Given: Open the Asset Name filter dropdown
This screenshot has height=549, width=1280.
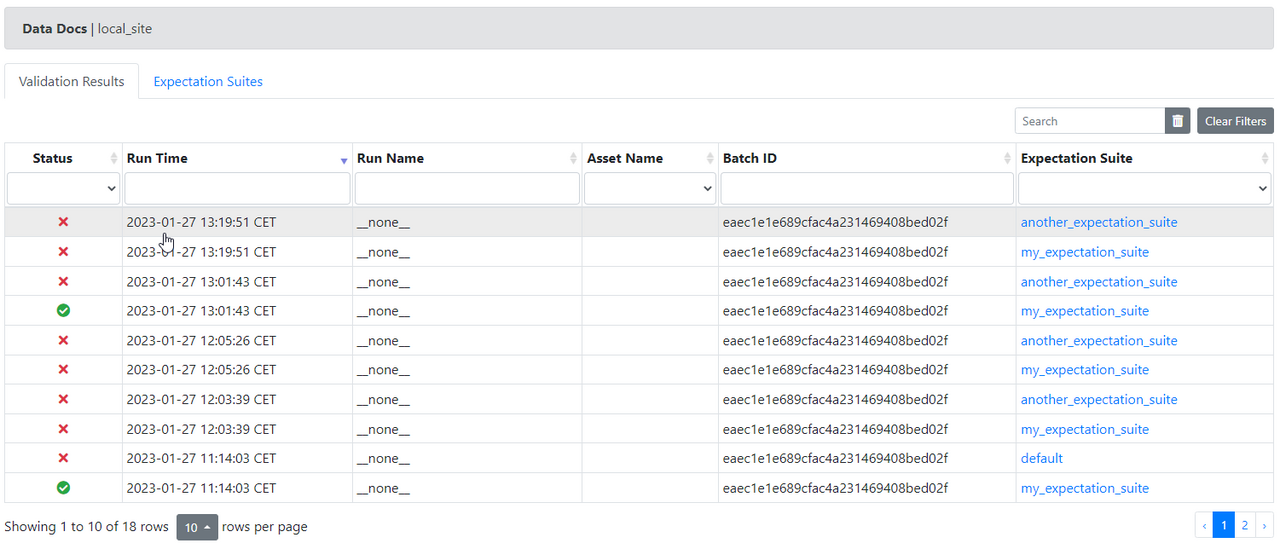Looking at the screenshot, I should point(650,188).
